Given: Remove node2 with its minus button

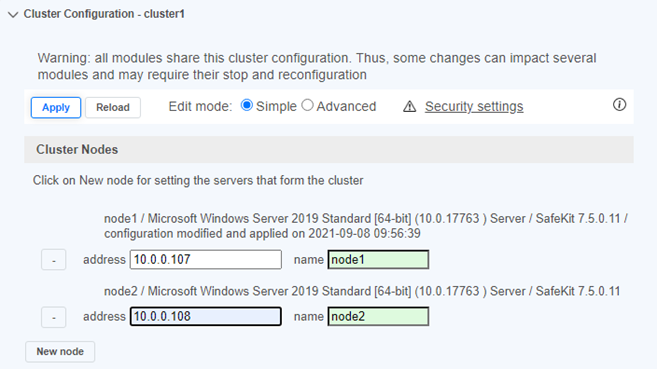Looking at the screenshot, I should (54, 317).
